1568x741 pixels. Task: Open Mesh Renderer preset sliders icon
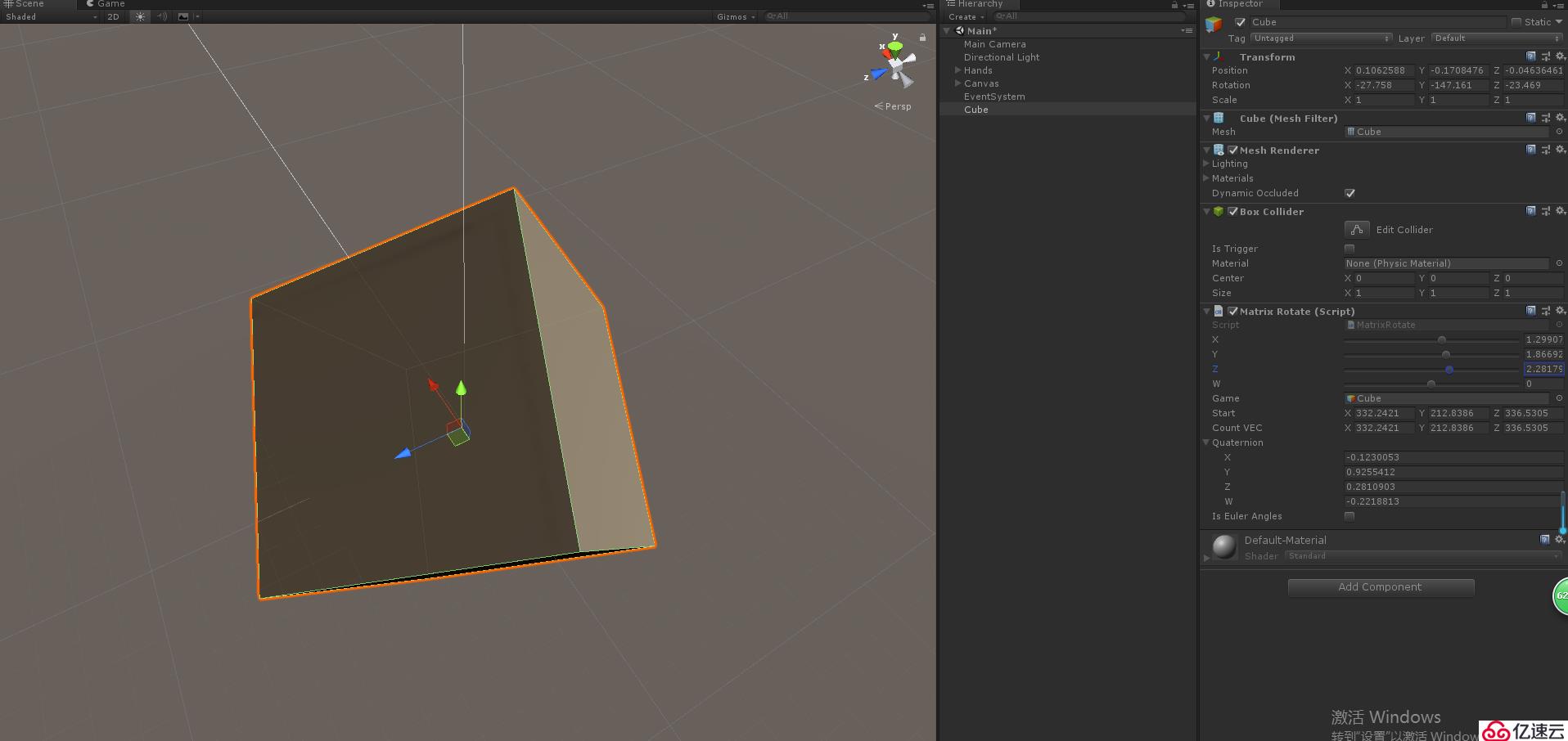coord(1545,150)
